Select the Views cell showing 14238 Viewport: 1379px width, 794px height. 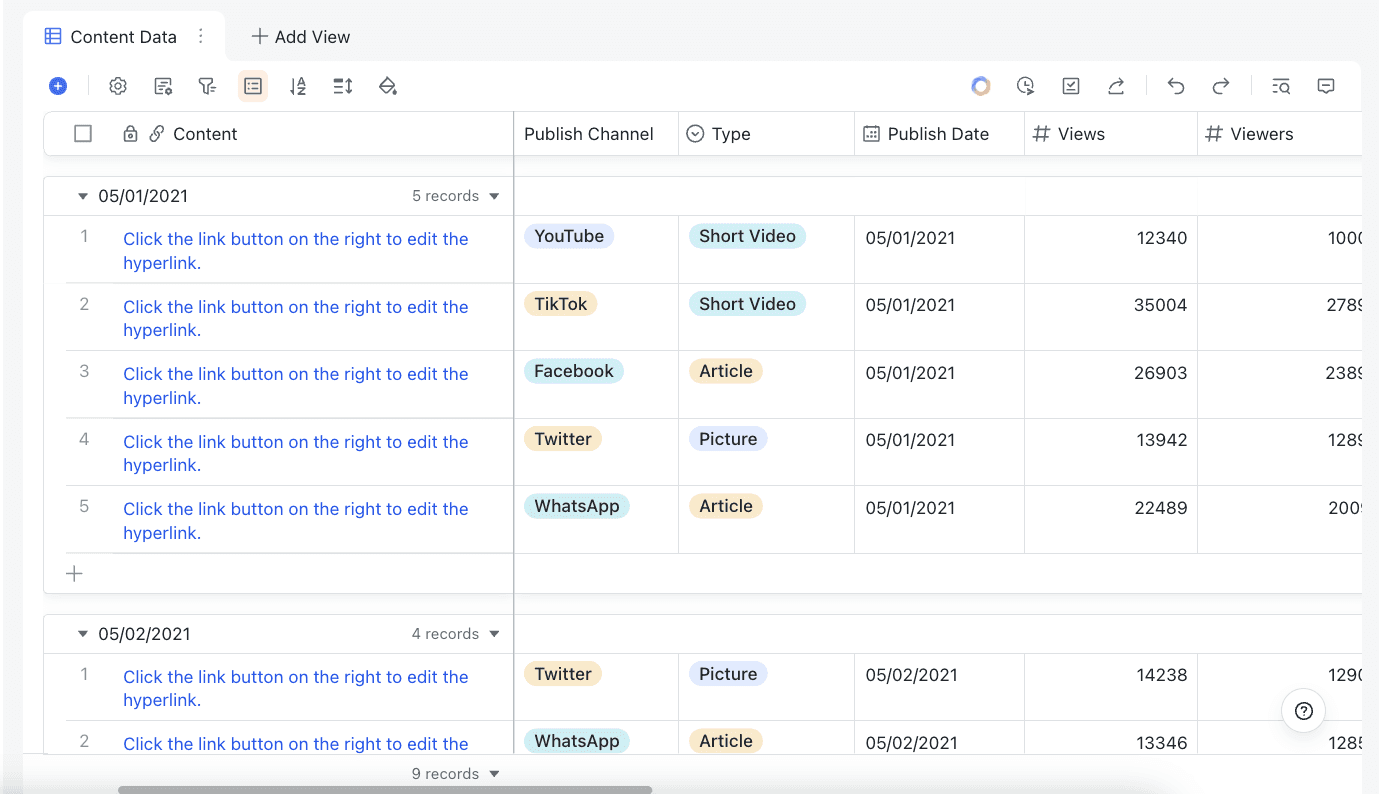coord(1111,687)
